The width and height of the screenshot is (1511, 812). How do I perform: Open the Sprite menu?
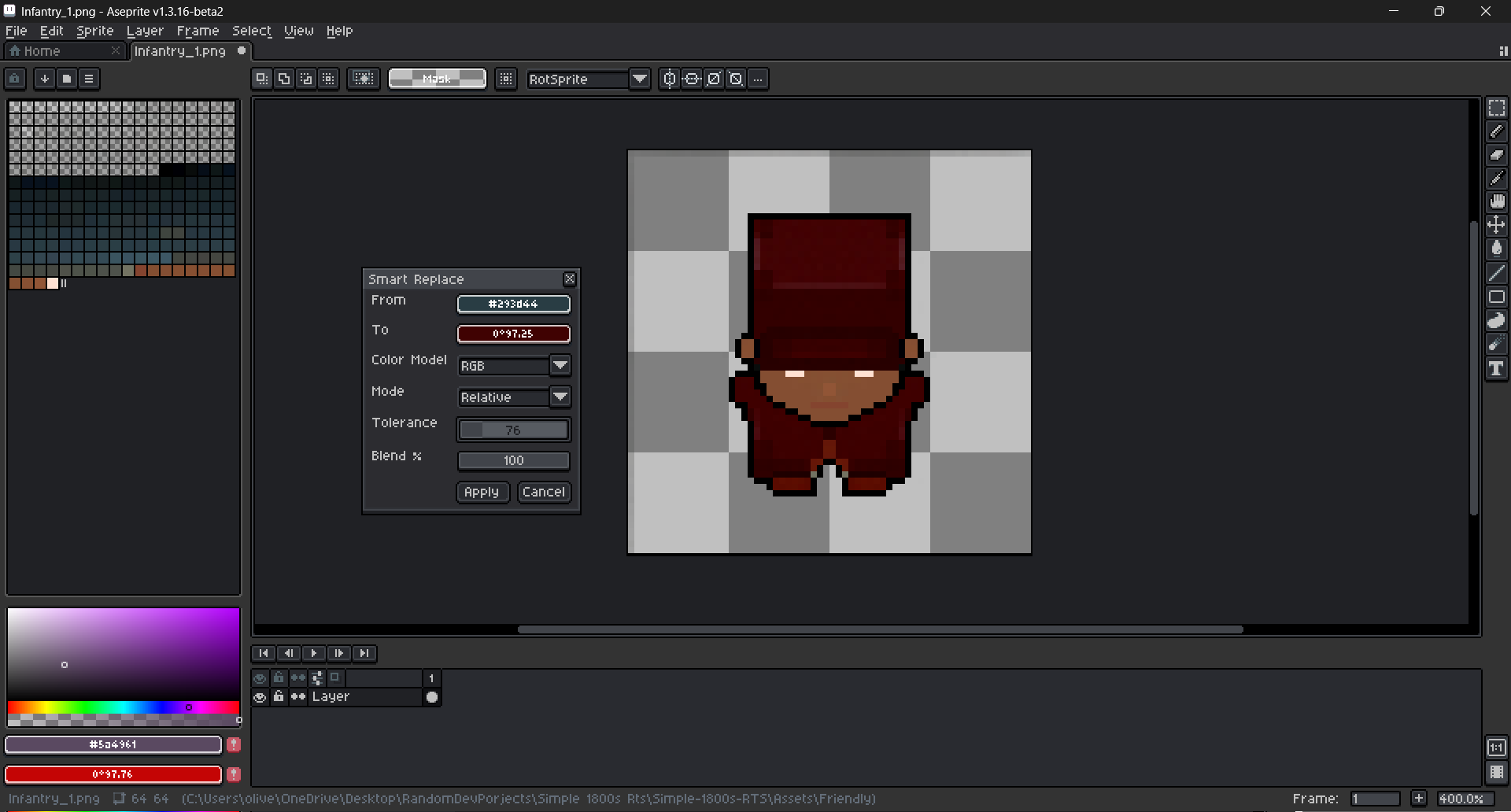click(x=94, y=31)
